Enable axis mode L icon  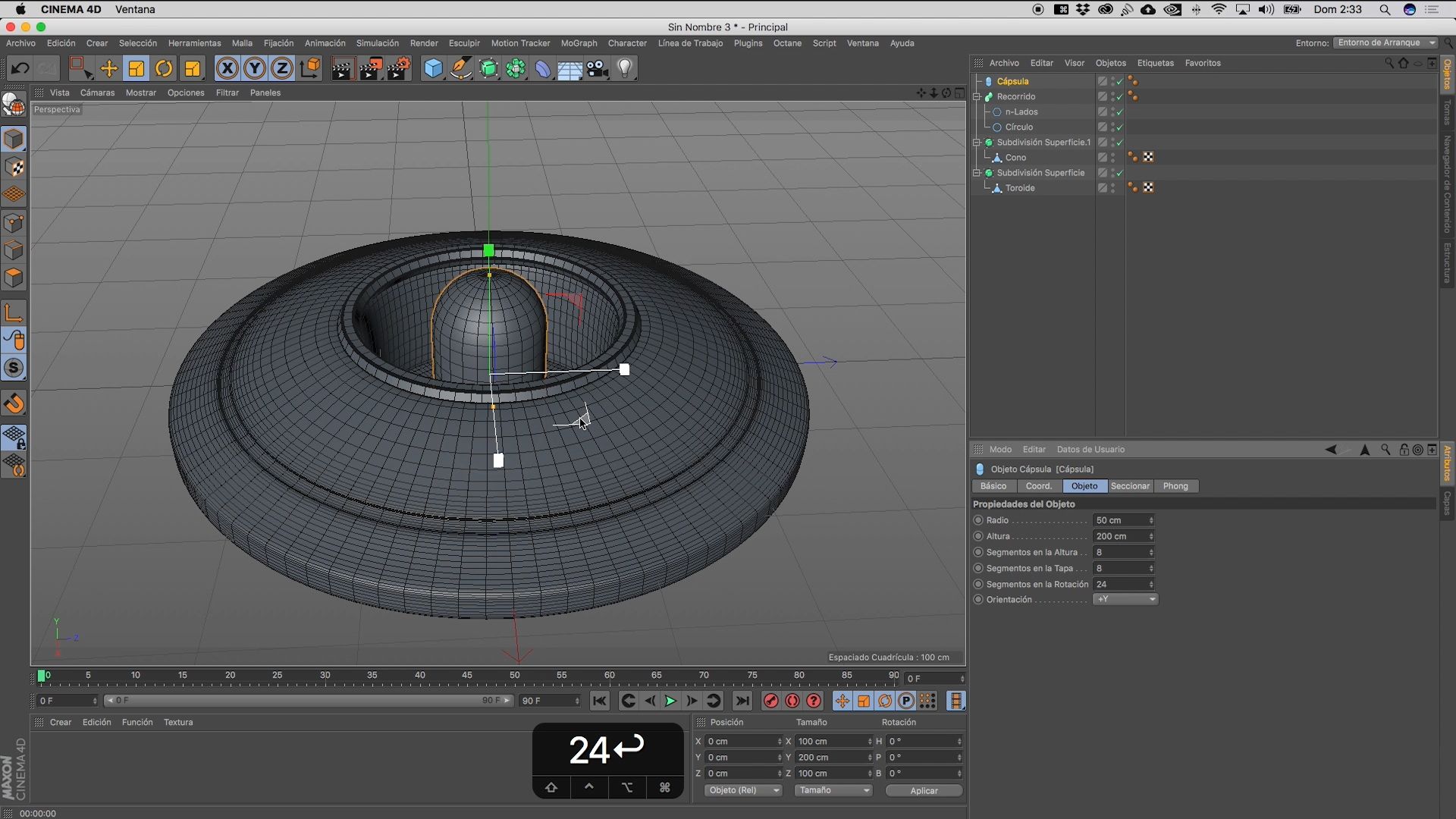pos(14,312)
